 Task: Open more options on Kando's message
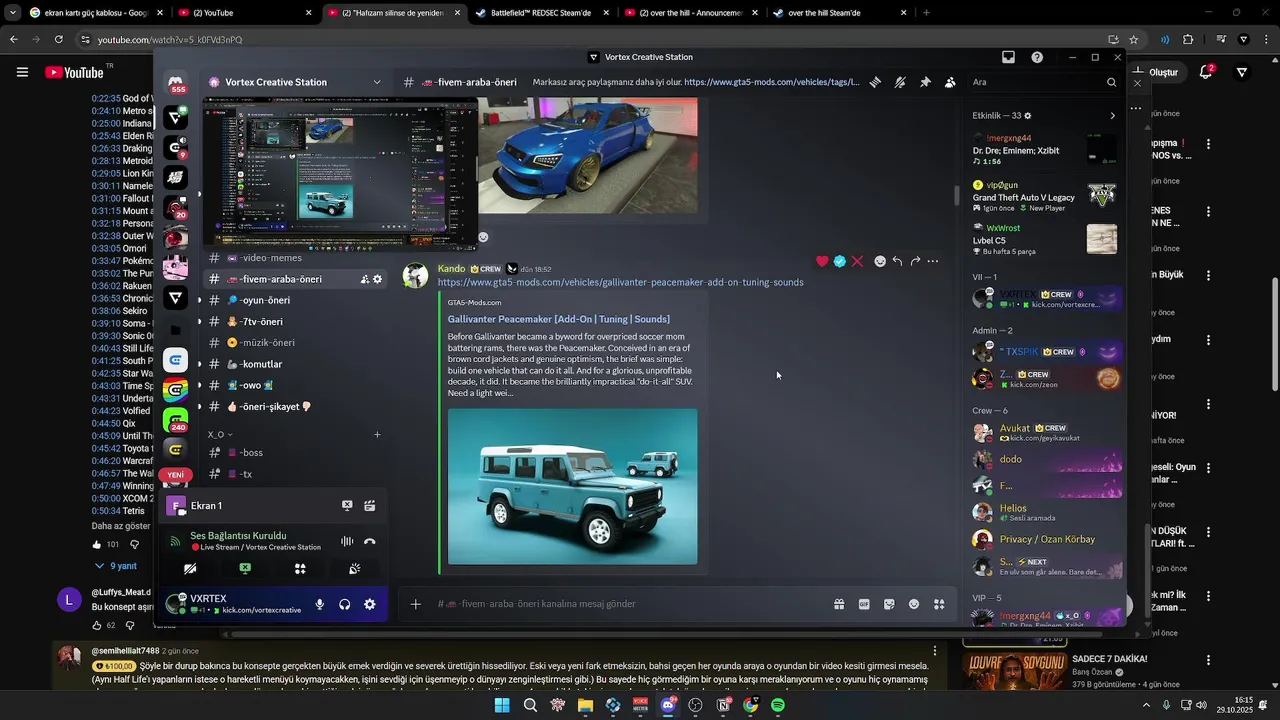pyautogui.click(x=933, y=261)
